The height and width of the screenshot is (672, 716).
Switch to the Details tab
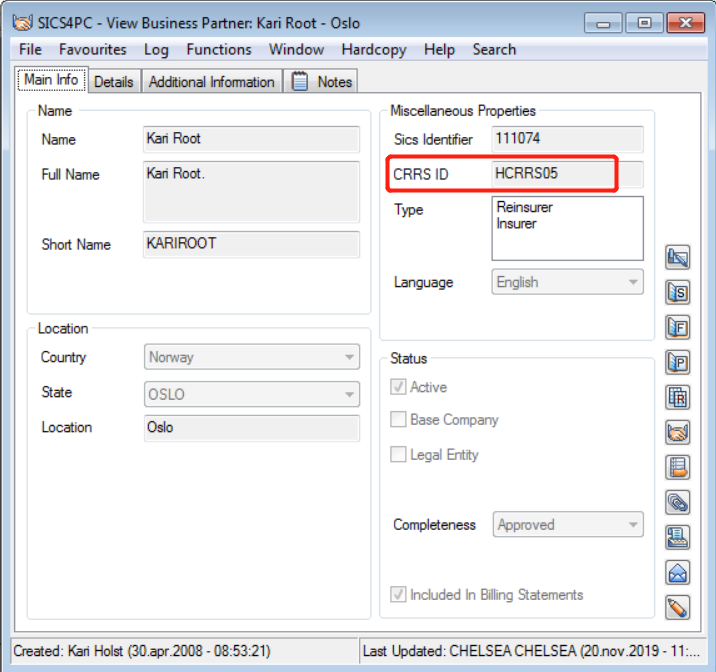114,82
